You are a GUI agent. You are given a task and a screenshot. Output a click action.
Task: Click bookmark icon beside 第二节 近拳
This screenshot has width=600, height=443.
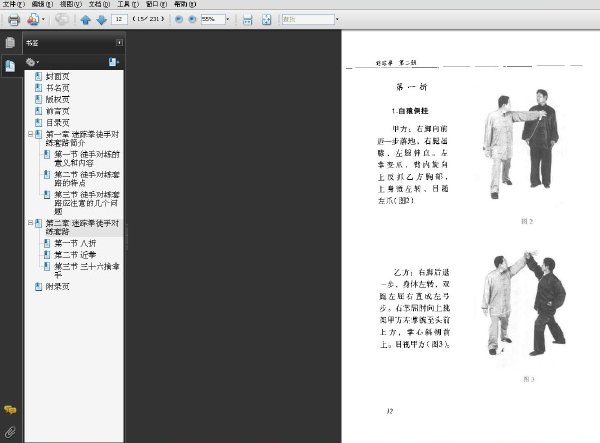click(47, 255)
